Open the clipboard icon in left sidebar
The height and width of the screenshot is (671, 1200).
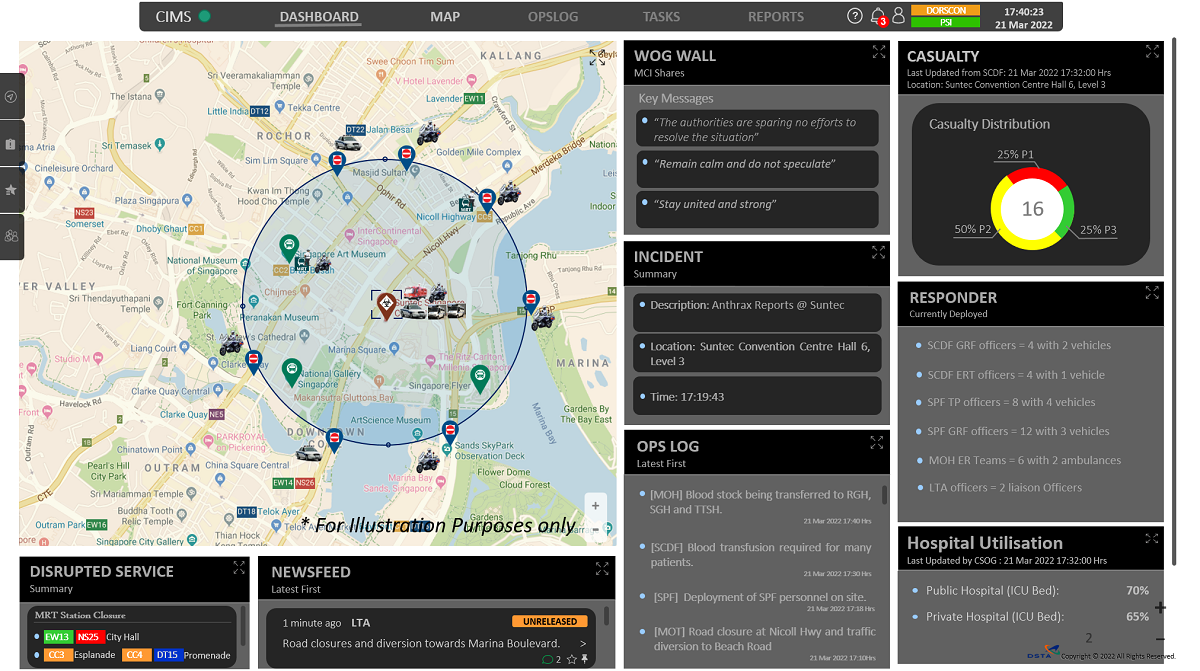point(11,144)
